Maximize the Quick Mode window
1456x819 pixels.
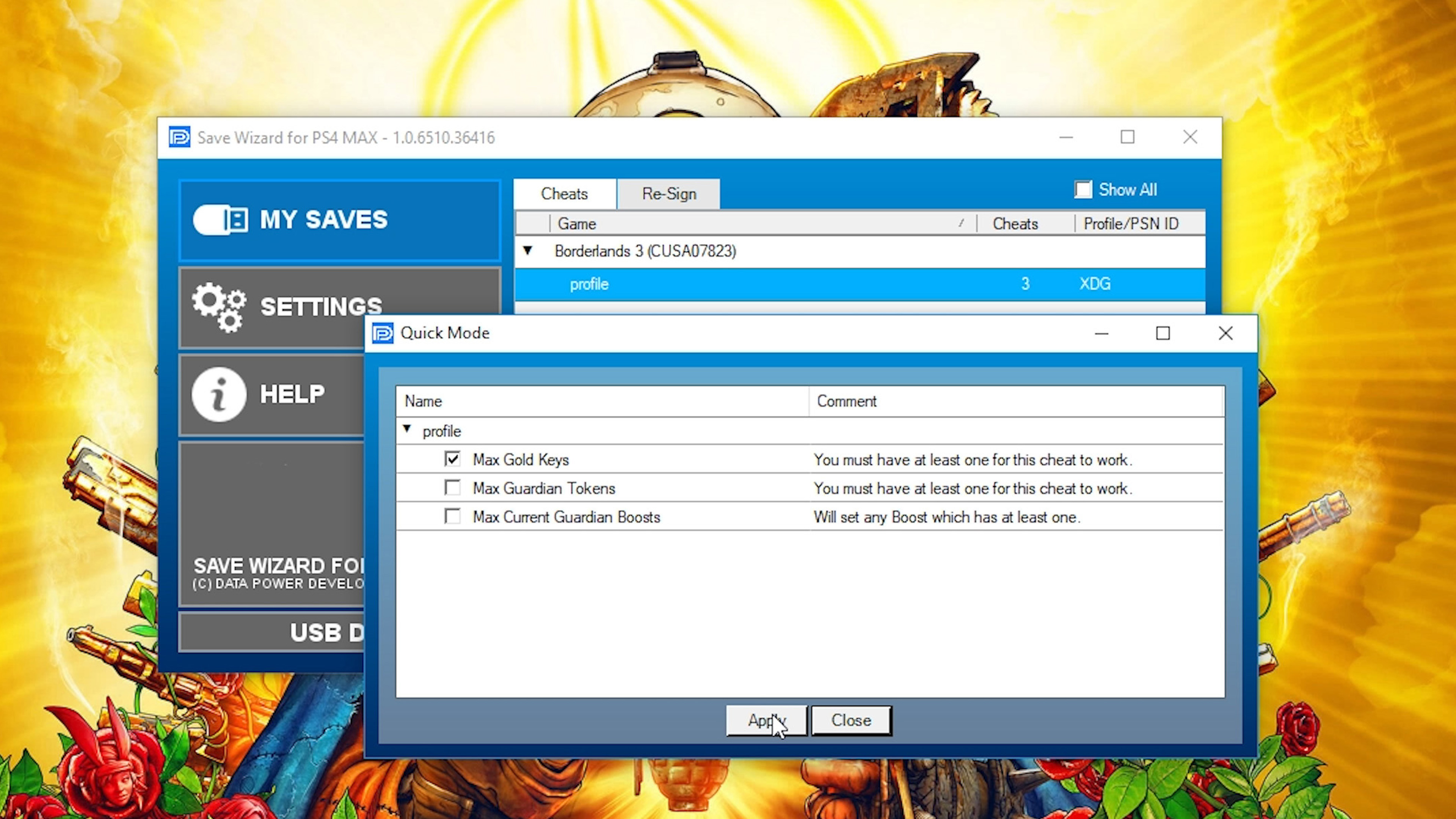click(1163, 334)
